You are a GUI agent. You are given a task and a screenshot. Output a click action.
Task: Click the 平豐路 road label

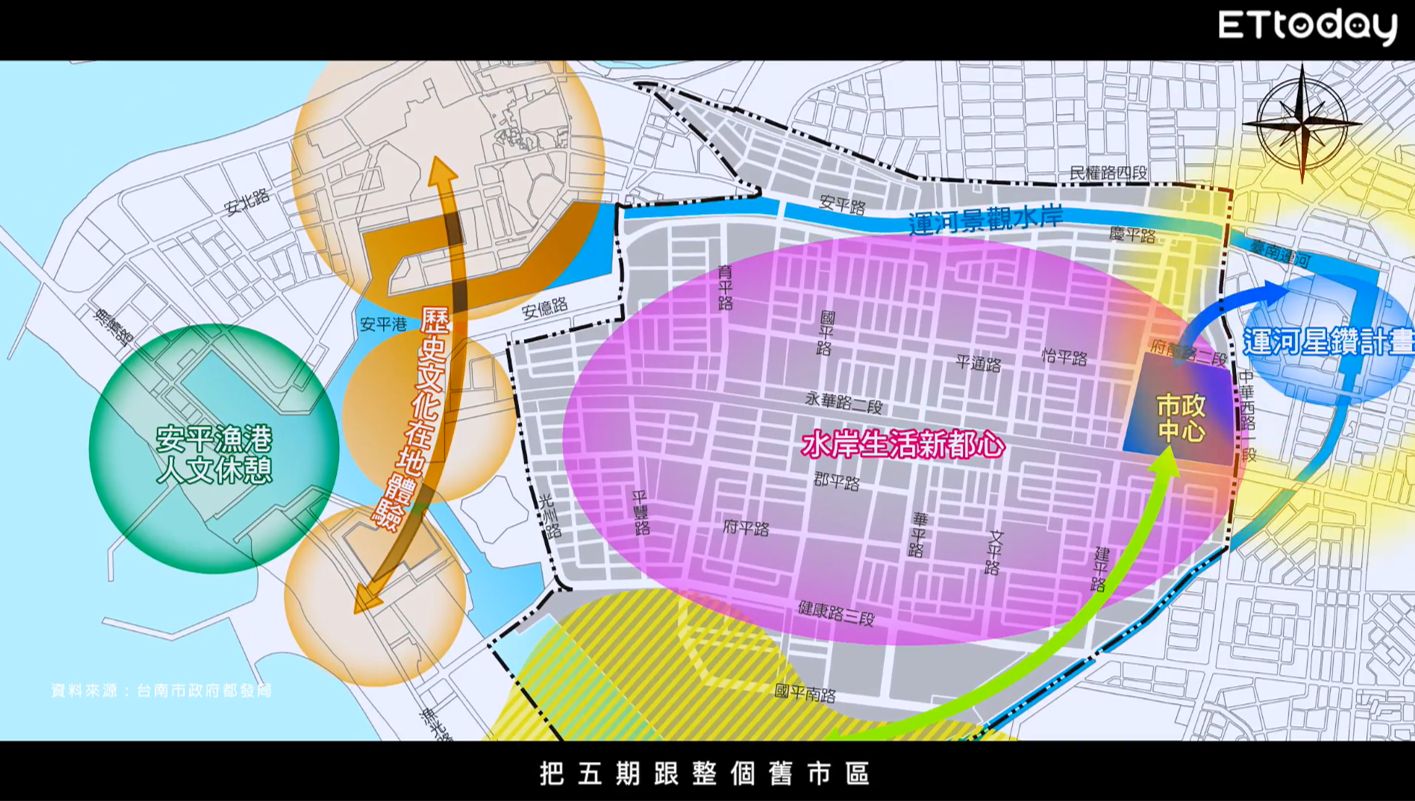click(x=641, y=513)
